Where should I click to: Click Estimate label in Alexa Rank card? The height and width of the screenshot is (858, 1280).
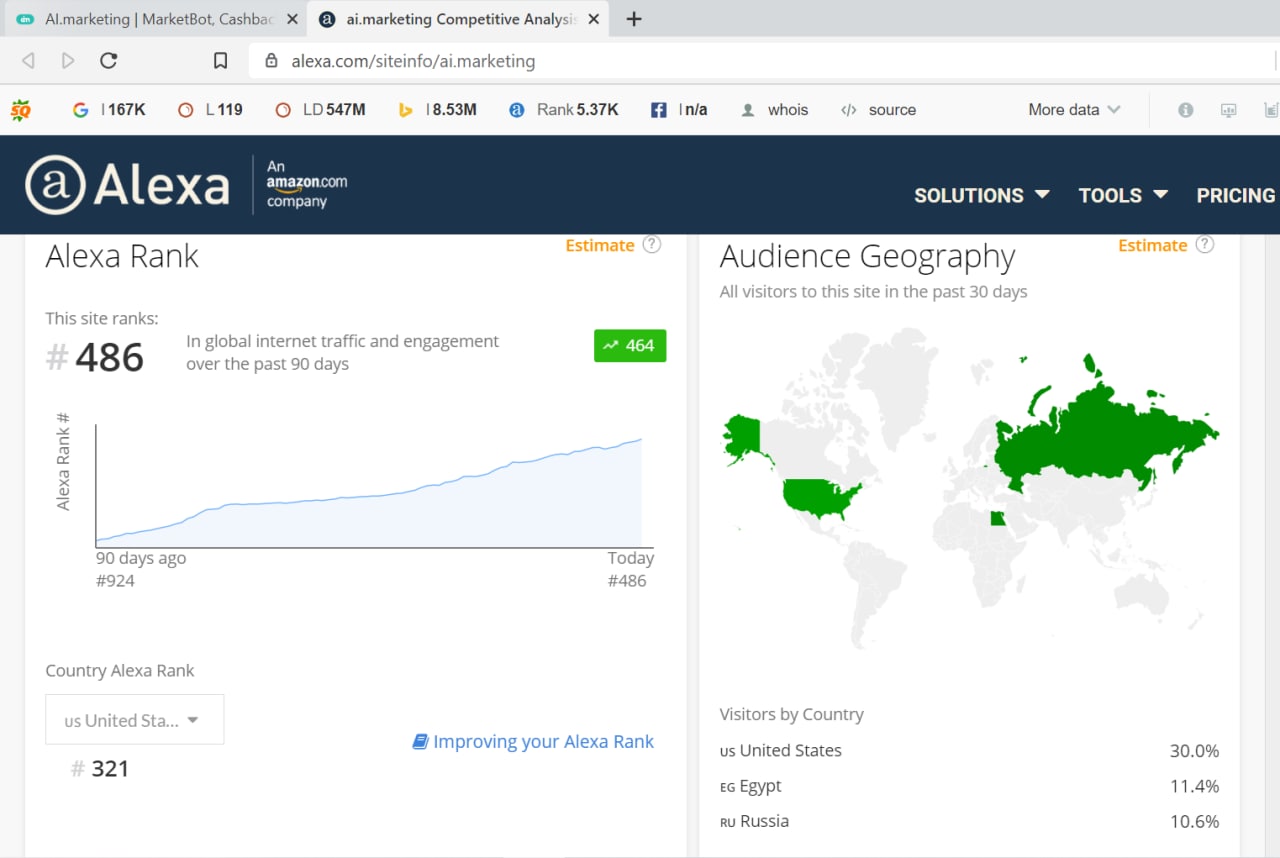tap(600, 245)
